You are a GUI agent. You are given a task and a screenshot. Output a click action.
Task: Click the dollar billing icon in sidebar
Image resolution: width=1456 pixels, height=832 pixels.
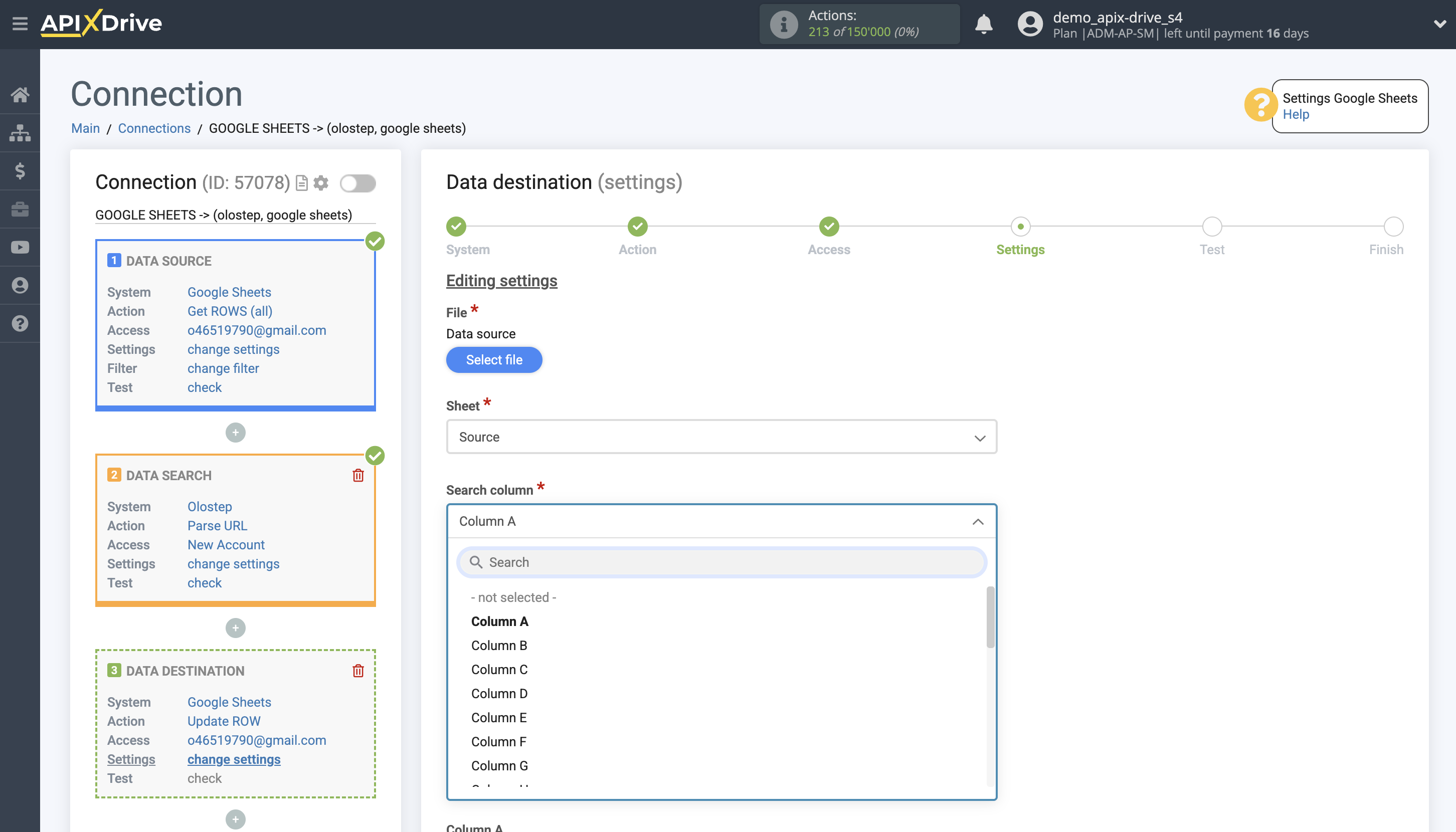[20, 171]
